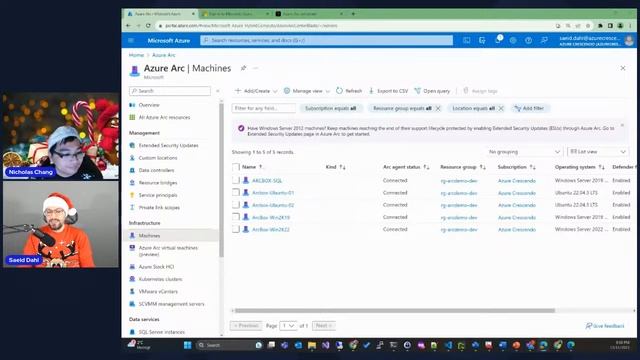640x360 pixels.
Task: Open Azure Stack HCI
Action: (156, 267)
